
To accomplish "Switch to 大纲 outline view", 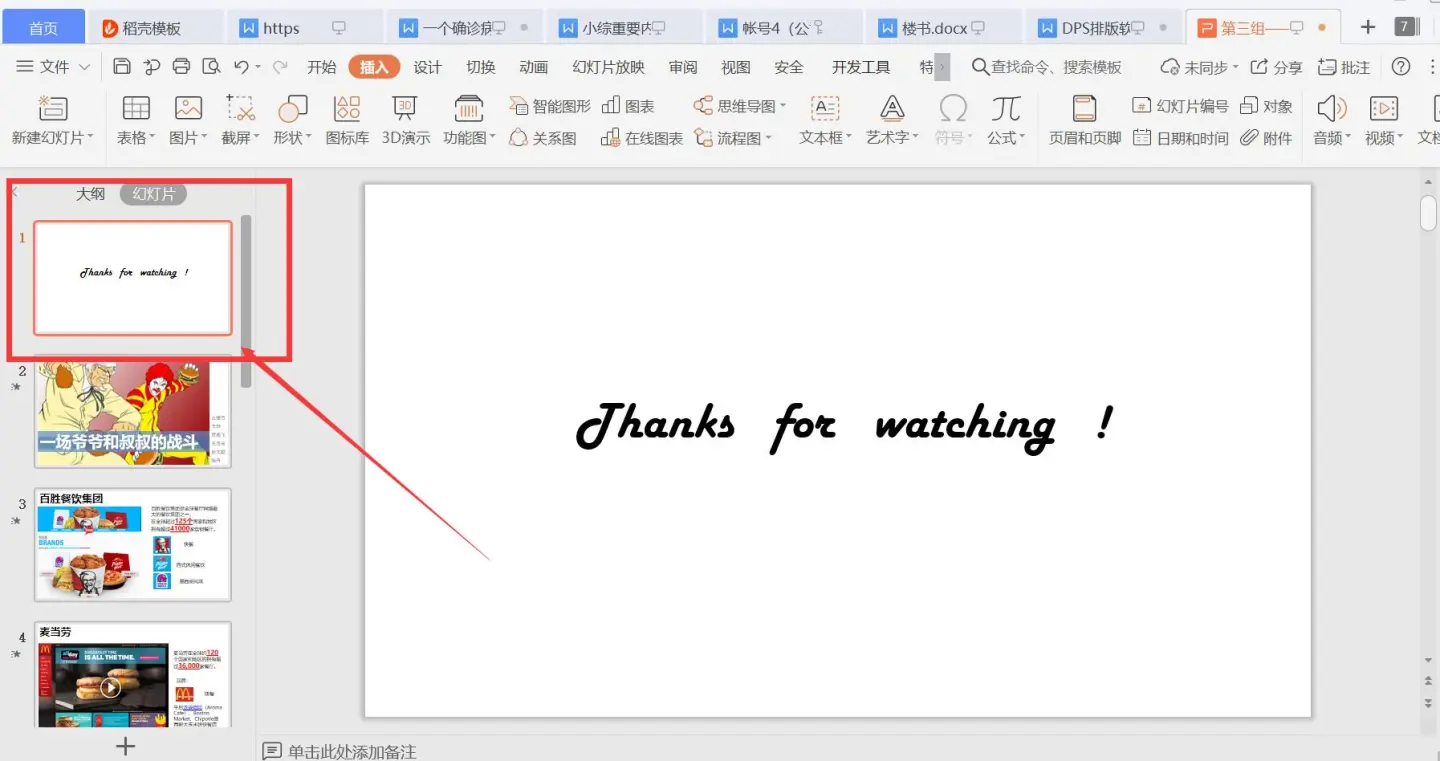I will [x=91, y=194].
